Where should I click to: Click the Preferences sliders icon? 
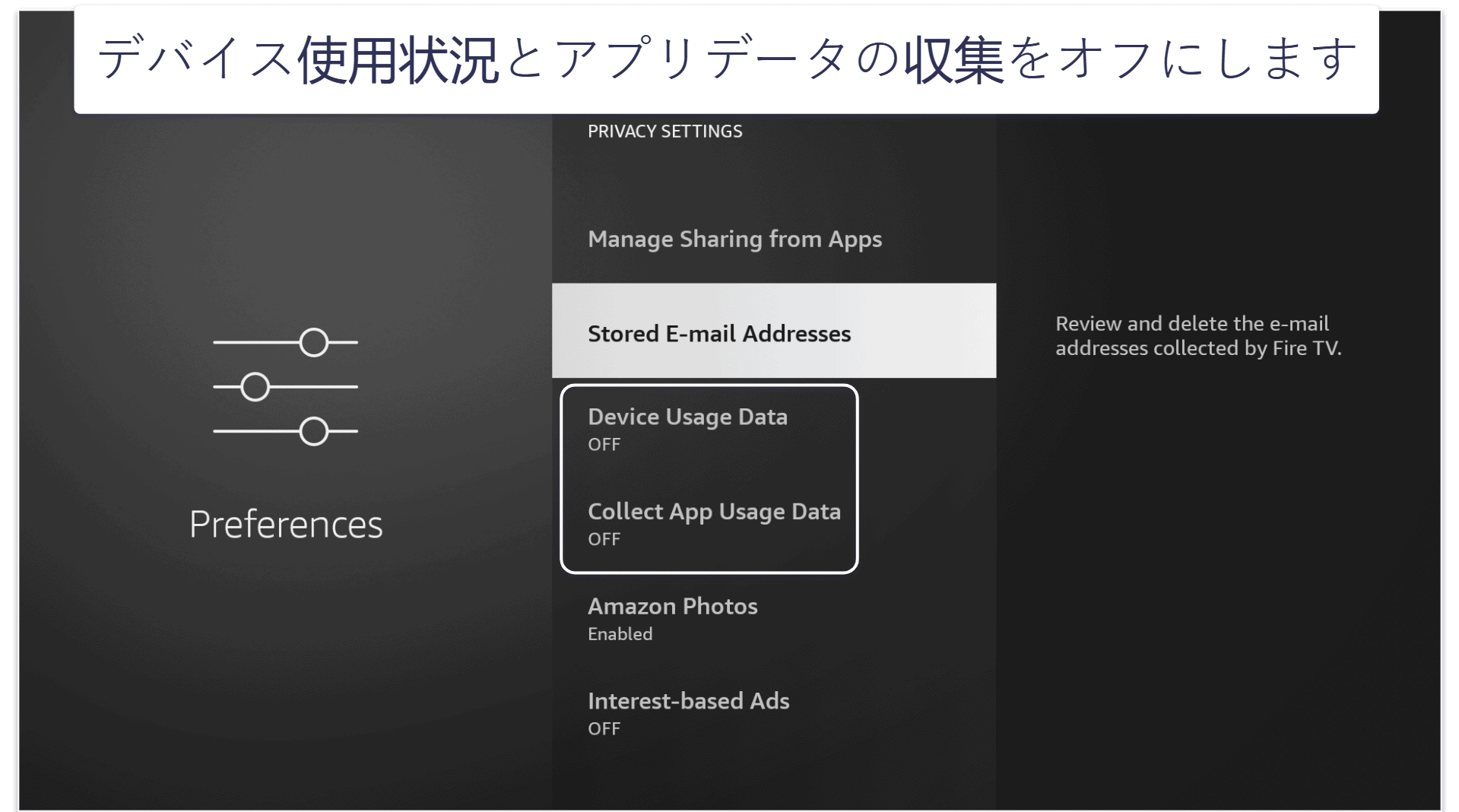[285, 387]
